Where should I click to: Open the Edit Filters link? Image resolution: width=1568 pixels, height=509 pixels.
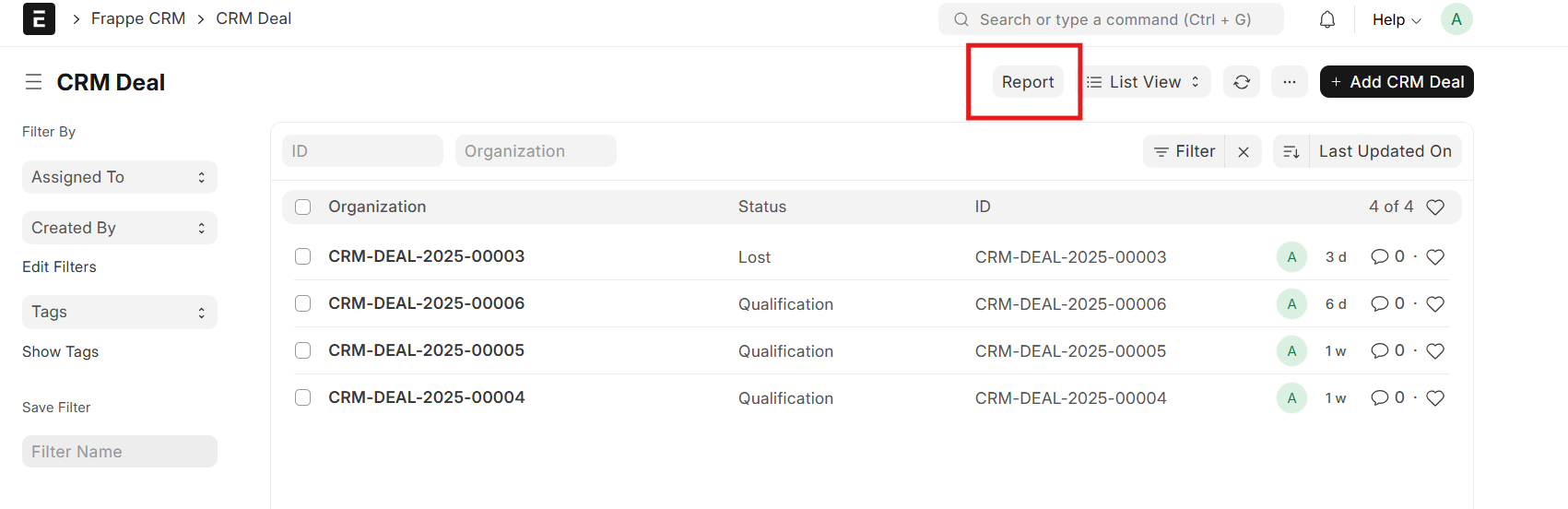pyautogui.click(x=59, y=266)
